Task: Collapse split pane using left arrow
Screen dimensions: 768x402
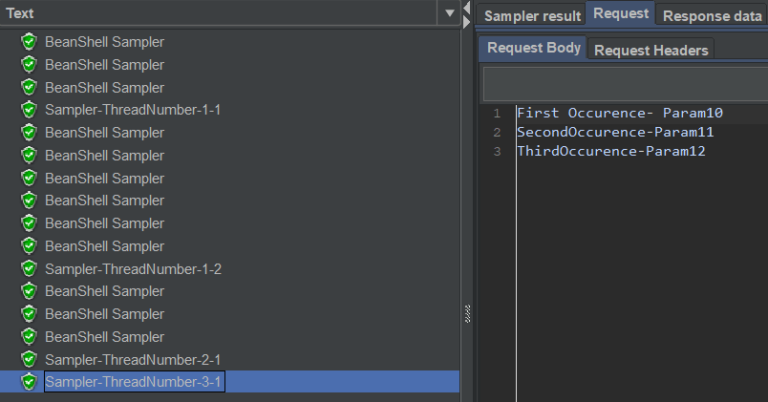Action: coord(466,8)
